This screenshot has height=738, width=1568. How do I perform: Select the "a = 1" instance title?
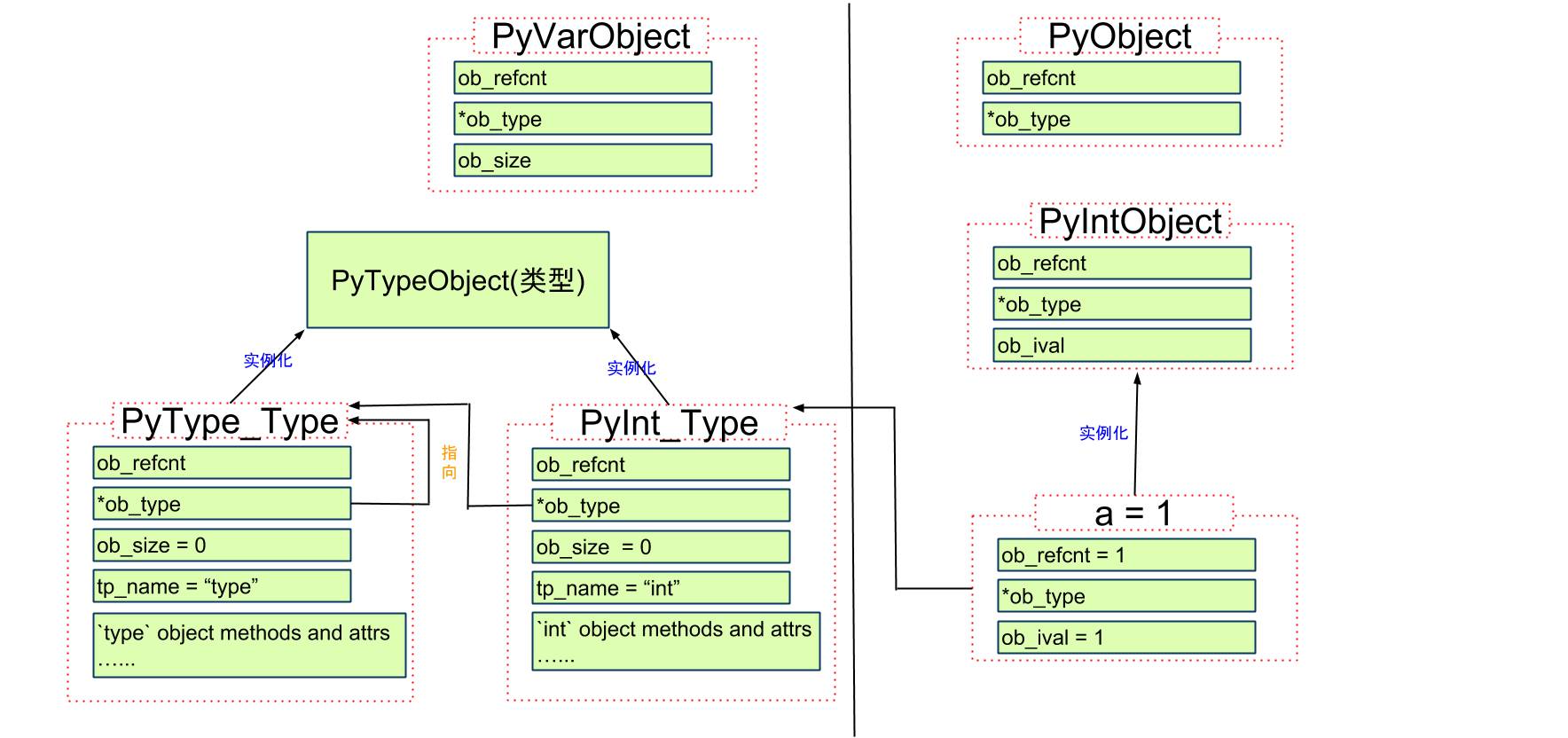(x=1133, y=514)
